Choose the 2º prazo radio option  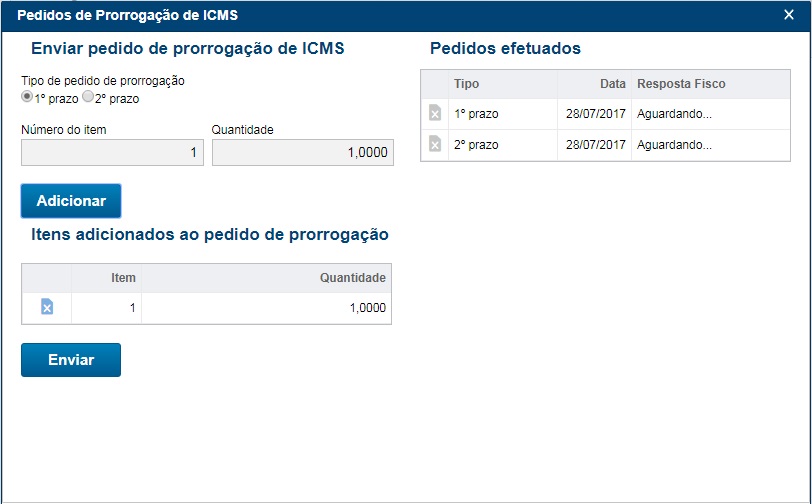point(88,98)
